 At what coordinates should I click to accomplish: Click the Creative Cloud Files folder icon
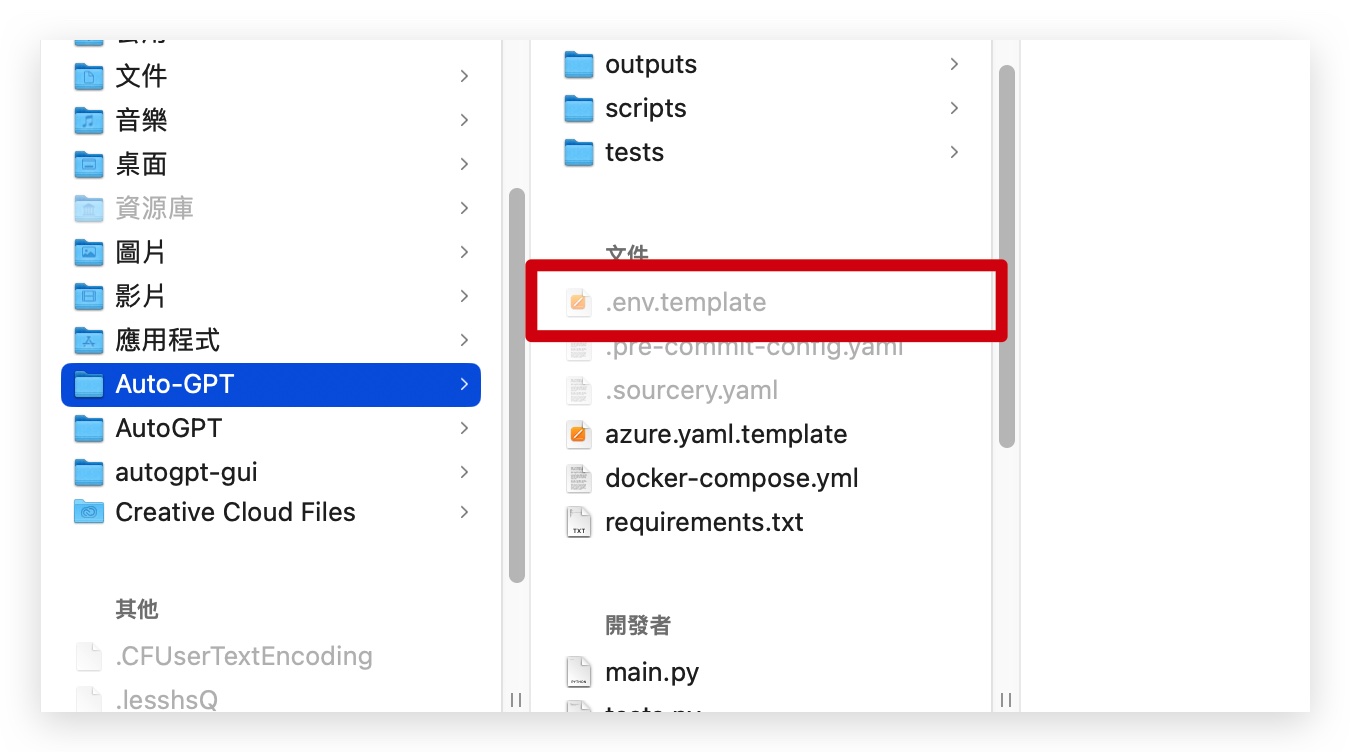[89, 512]
